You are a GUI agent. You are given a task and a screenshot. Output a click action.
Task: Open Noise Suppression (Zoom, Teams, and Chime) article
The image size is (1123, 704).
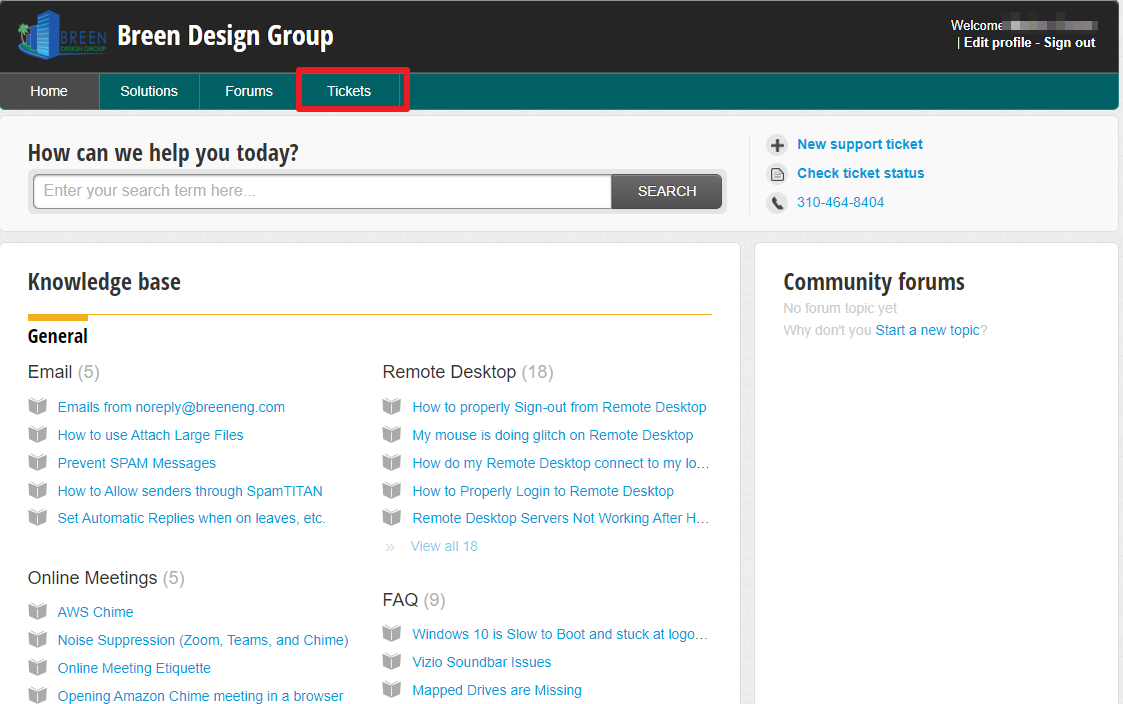(203, 640)
